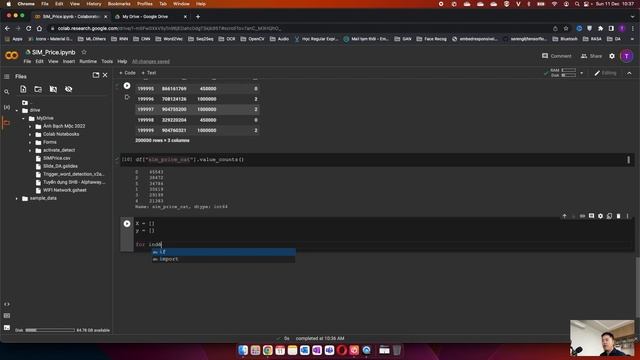Expand the Colab Notebooks folder
Screen dimensions: 640x360
30,134
